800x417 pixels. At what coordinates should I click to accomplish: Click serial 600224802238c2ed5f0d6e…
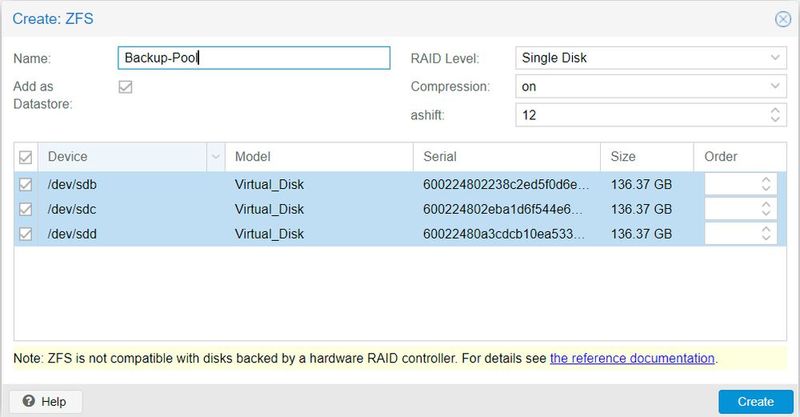click(506, 184)
